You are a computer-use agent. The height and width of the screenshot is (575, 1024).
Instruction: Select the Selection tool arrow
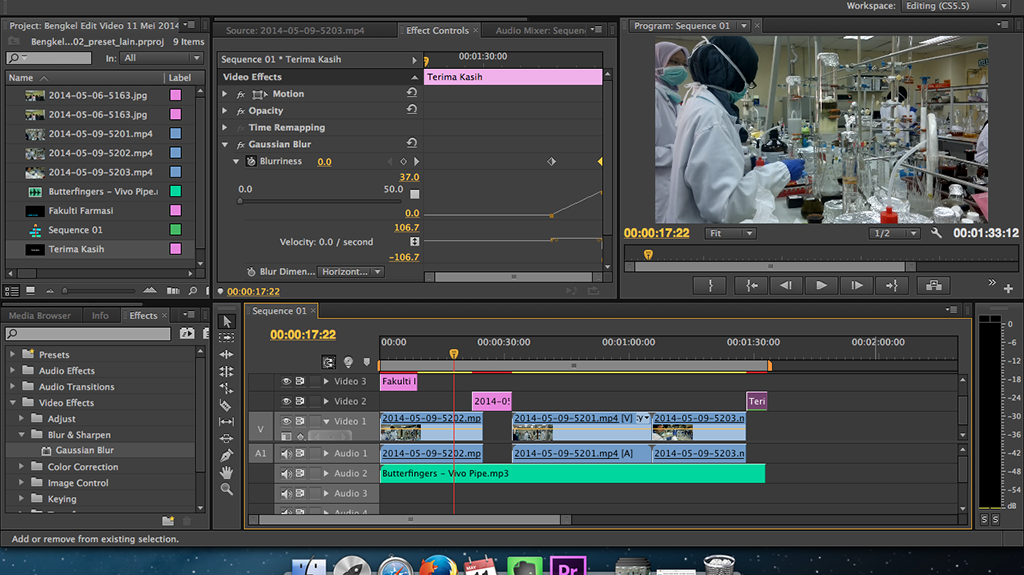227,321
